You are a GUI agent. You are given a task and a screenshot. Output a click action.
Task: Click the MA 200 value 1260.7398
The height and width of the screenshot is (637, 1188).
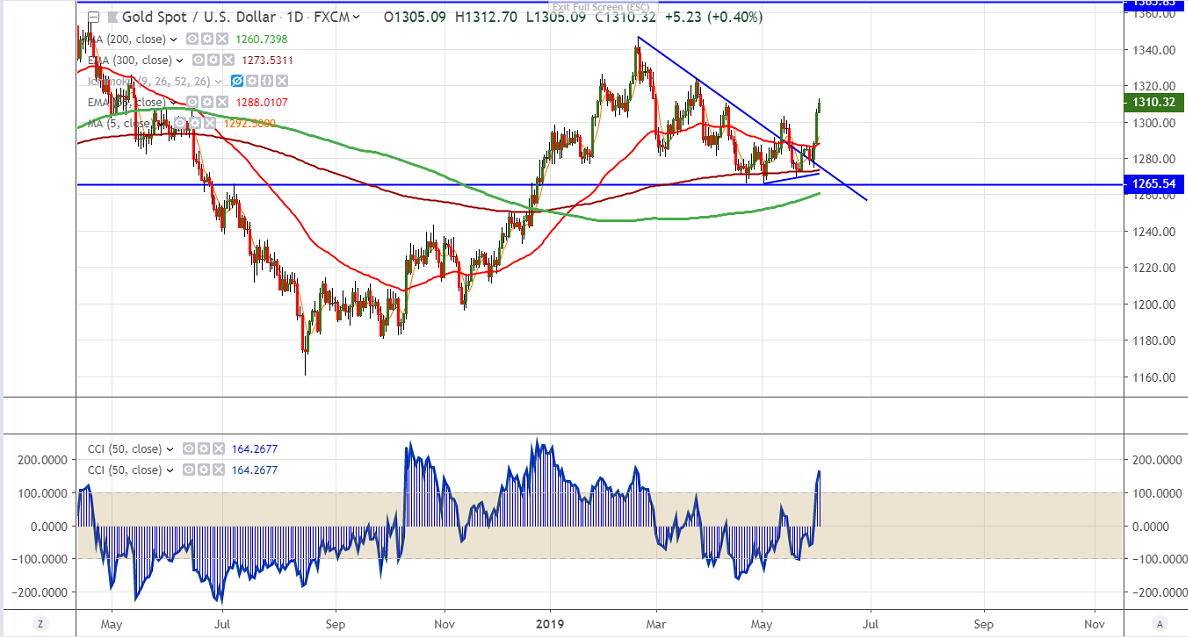tap(261, 39)
